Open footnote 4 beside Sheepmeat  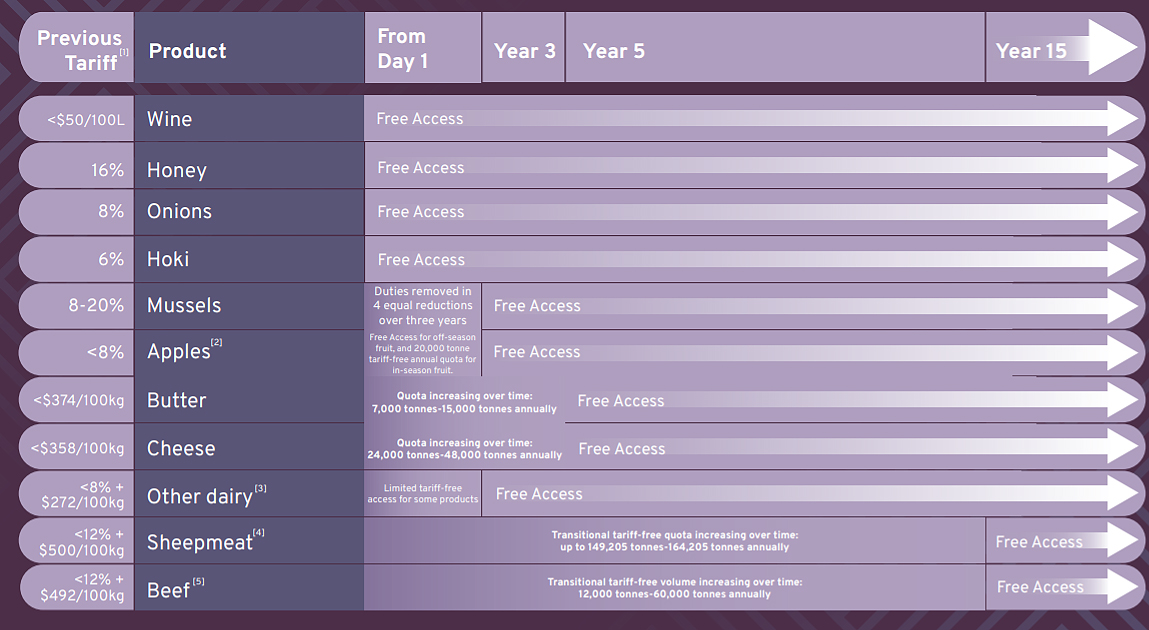coord(258,533)
